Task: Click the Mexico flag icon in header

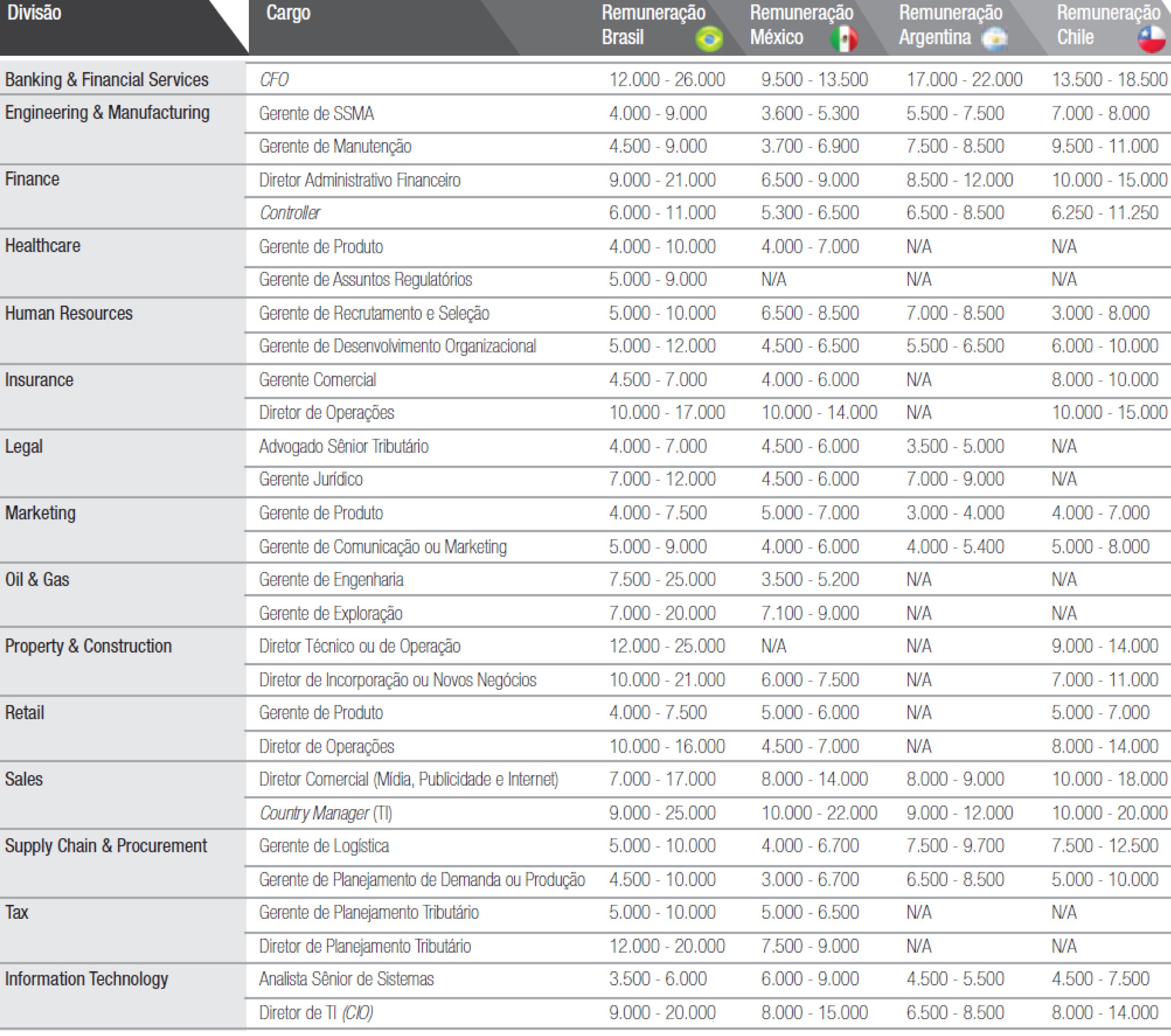Action: (x=844, y=39)
